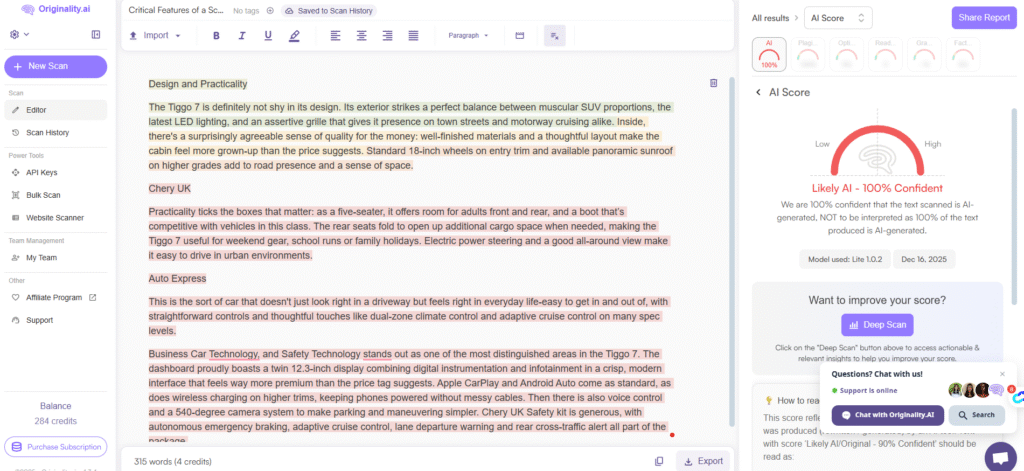Screen dimensions: 1024x471
Task: Toggle bold formatting in the editor toolbar
Action: 216,36
